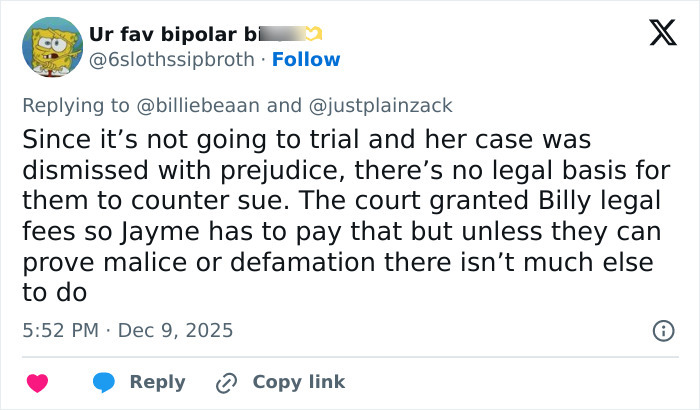The width and height of the screenshot is (700, 410).
Task: Open the Twitter info circle icon
Action: click(662, 329)
